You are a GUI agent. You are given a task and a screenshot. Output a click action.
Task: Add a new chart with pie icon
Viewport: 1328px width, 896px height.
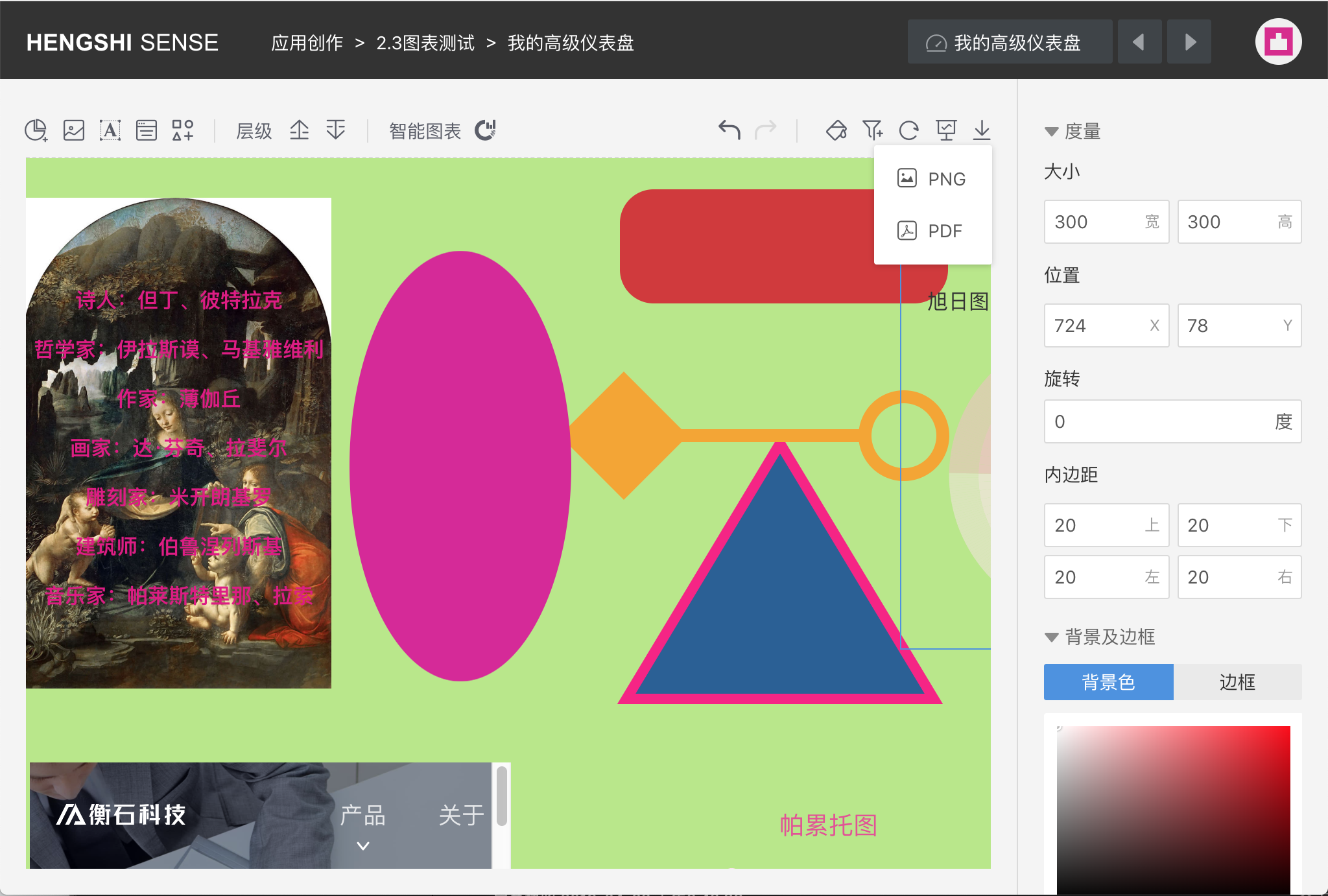point(36,130)
